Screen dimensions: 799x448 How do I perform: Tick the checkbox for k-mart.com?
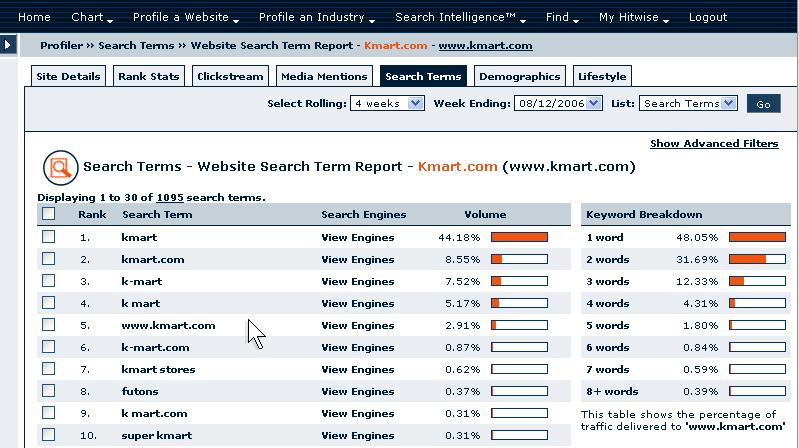coord(48,347)
